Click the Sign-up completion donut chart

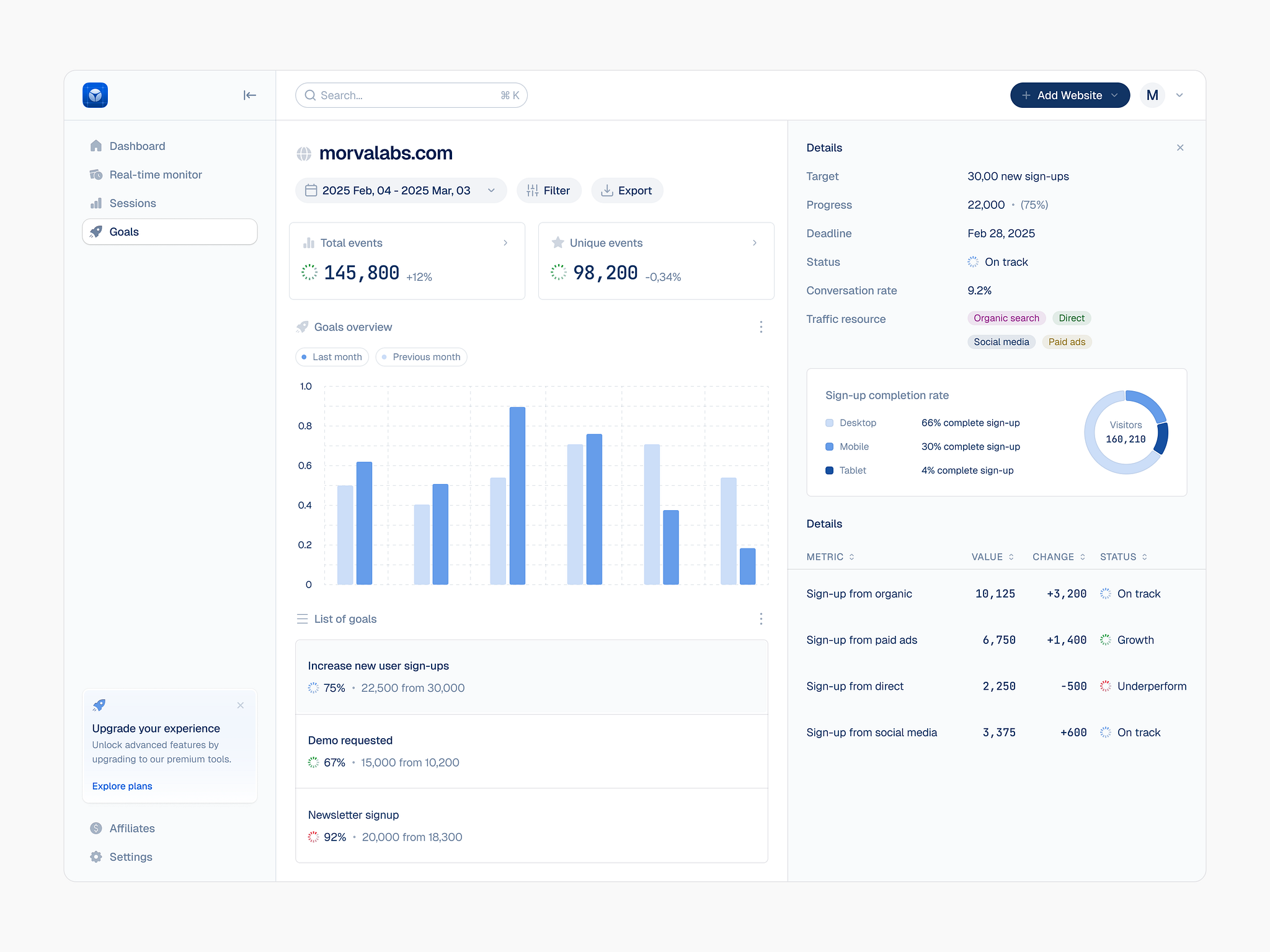point(1126,432)
